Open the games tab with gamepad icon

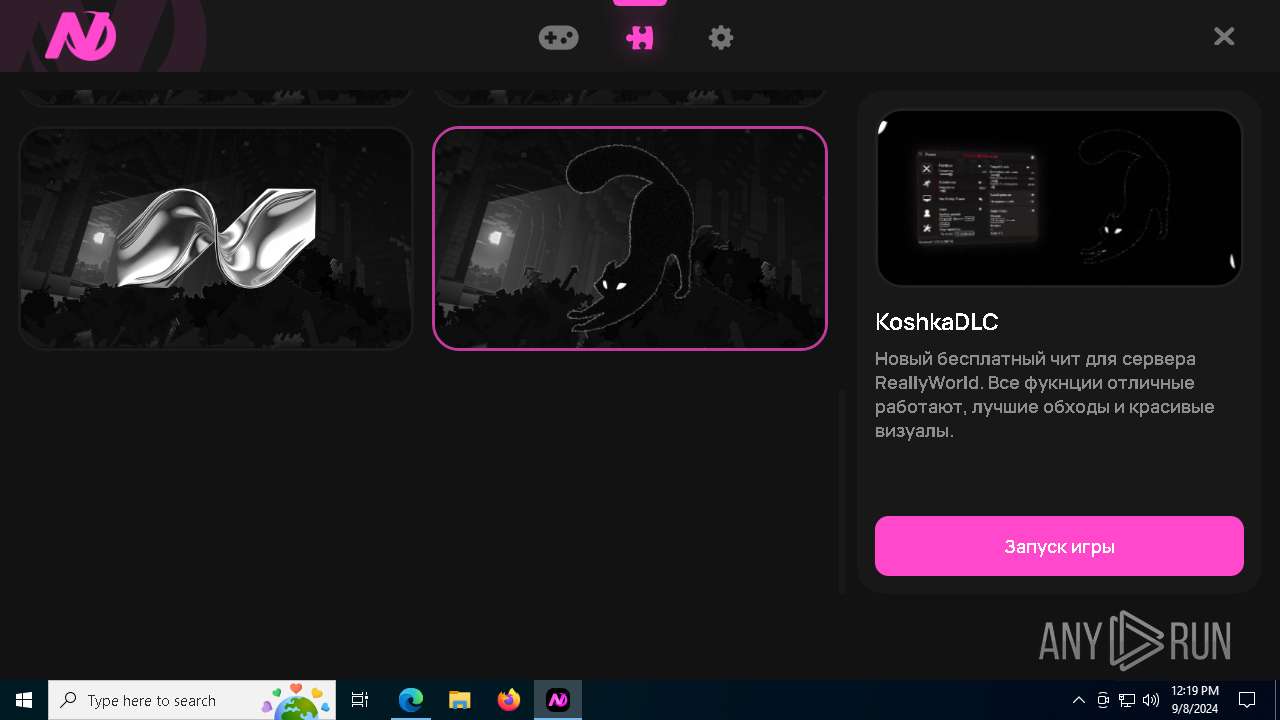(x=558, y=38)
